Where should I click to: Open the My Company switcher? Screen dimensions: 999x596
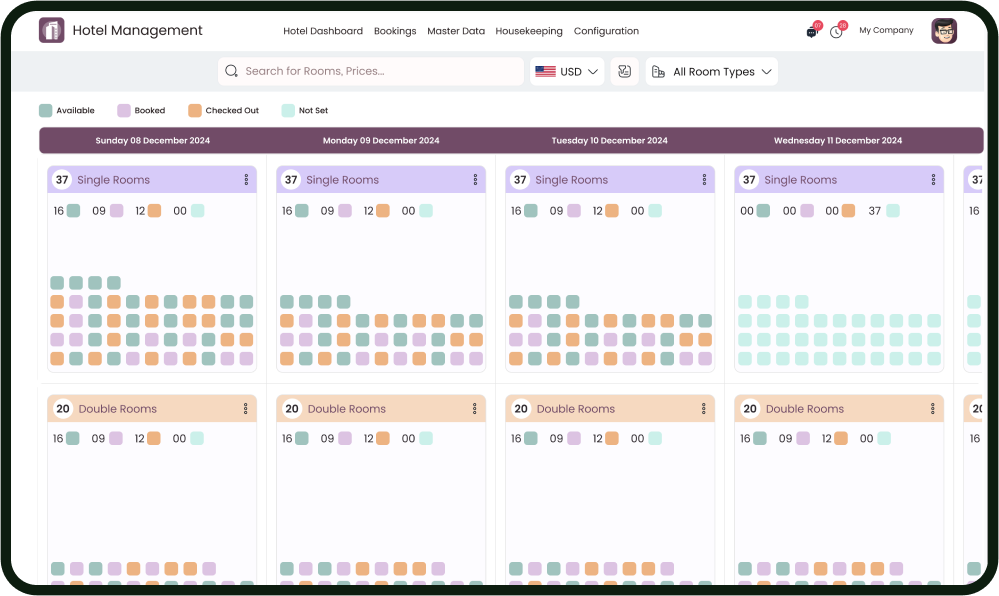click(x=886, y=31)
